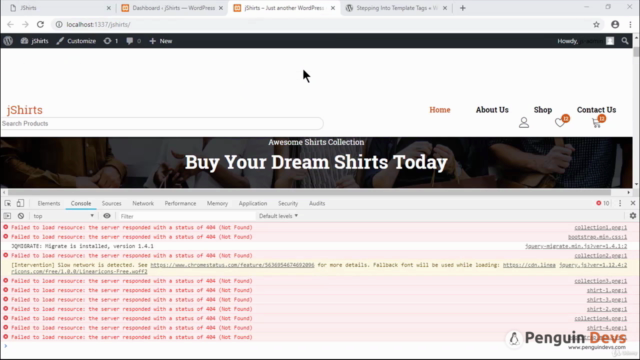Switch to the Elements tab

click(49, 203)
